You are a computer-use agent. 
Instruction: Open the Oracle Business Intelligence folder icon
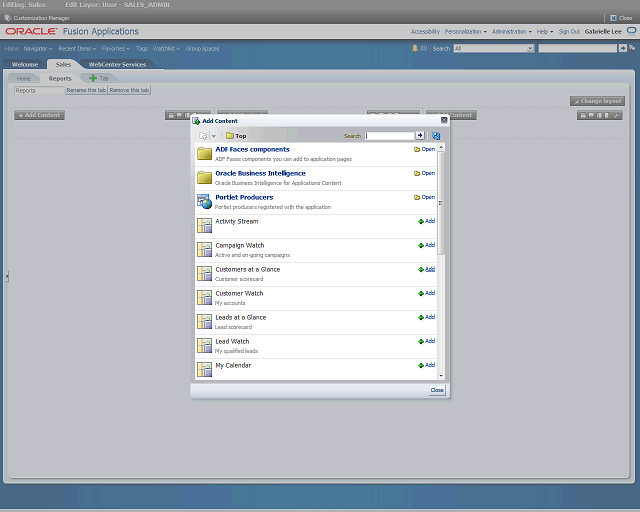click(x=204, y=178)
